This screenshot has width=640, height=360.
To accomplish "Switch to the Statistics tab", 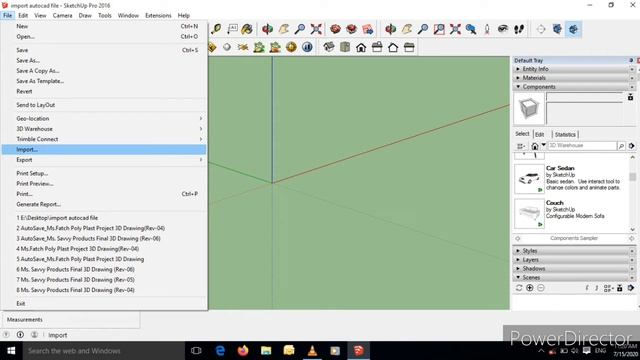I will pyautogui.click(x=565, y=134).
